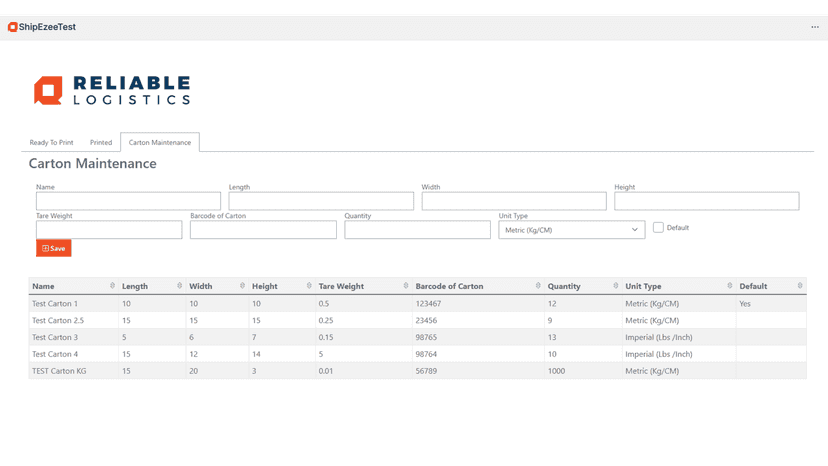Open the Unit Type dropdown
This screenshot has width=828, height=466.
571,230
